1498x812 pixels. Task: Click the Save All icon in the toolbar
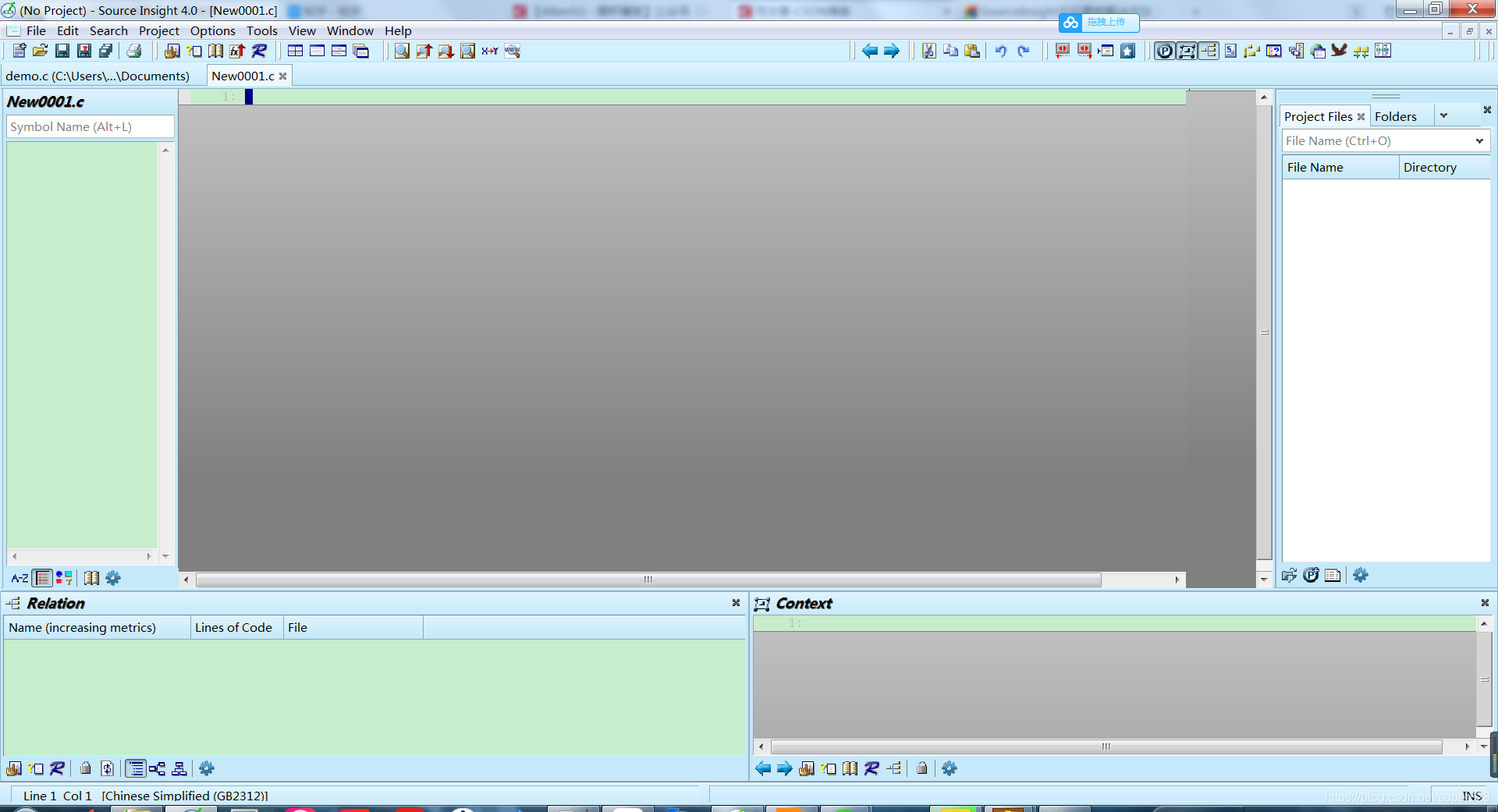106,51
